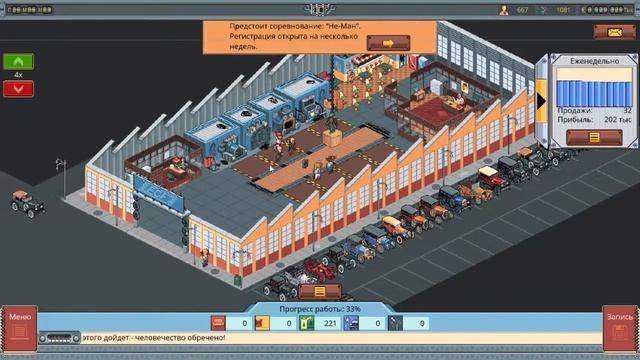Image resolution: width=640 pixels, height=360 pixels.
Task: Click the red car resource icon
Action: [x=218, y=323]
